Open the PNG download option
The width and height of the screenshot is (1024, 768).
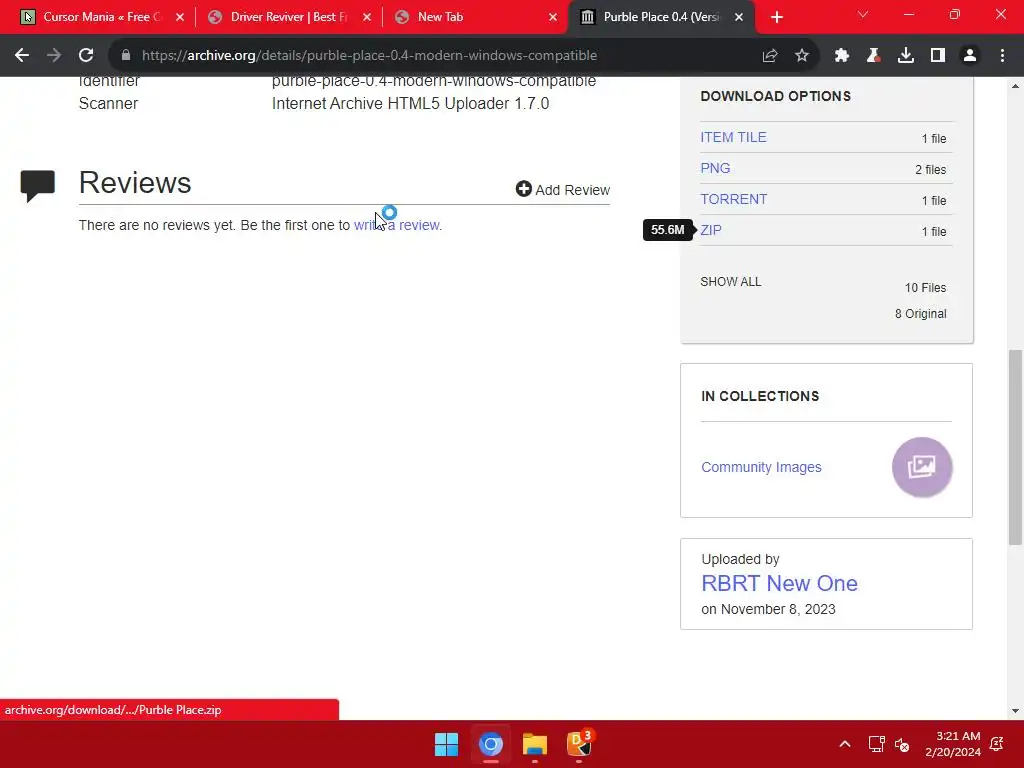pos(715,168)
